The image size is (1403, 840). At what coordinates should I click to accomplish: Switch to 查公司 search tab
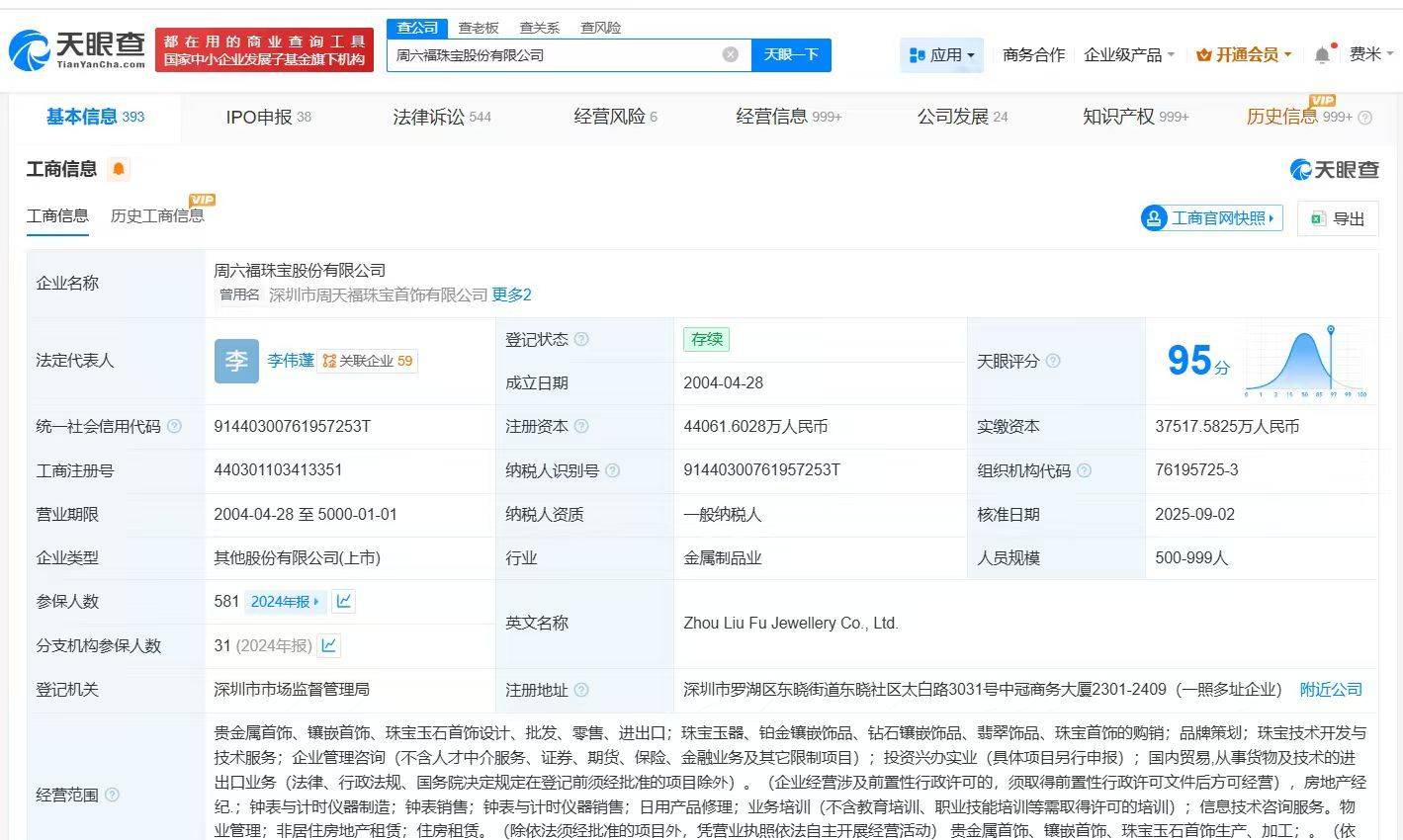(x=417, y=28)
